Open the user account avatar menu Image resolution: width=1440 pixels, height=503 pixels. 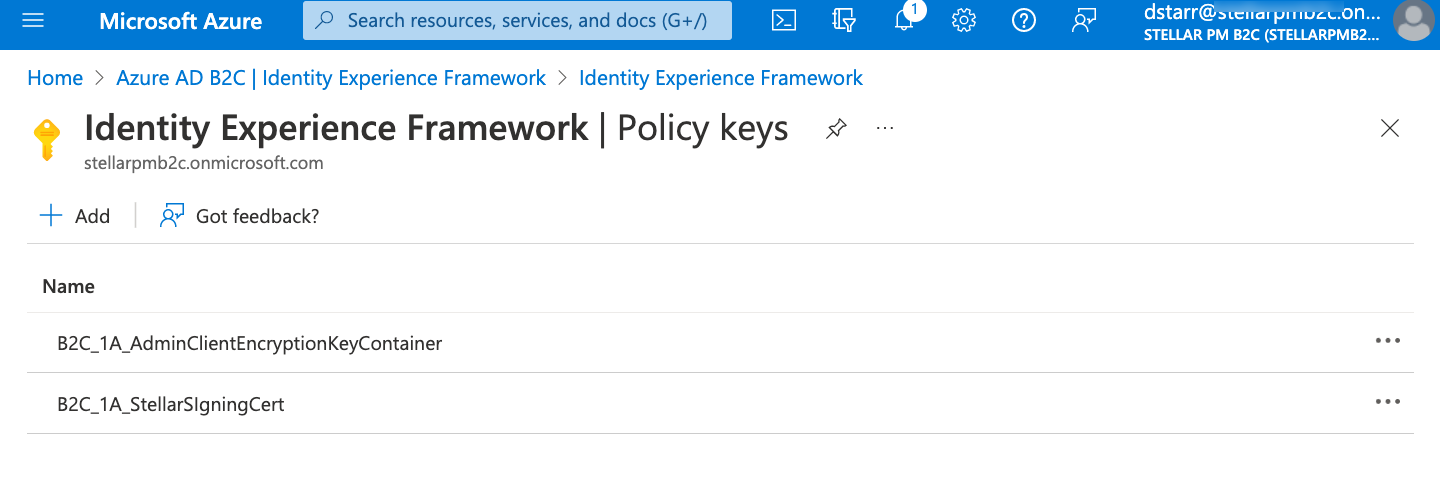(1414, 21)
